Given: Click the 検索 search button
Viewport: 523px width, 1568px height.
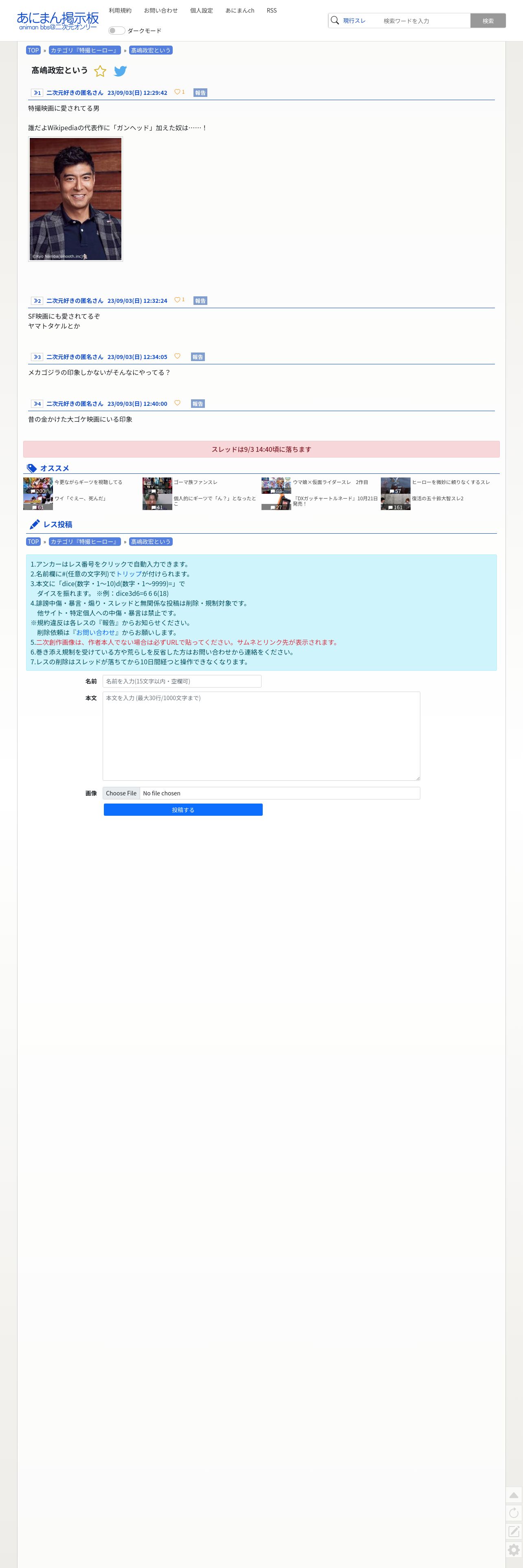Looking at the screenshot, I should coord(488,21).
